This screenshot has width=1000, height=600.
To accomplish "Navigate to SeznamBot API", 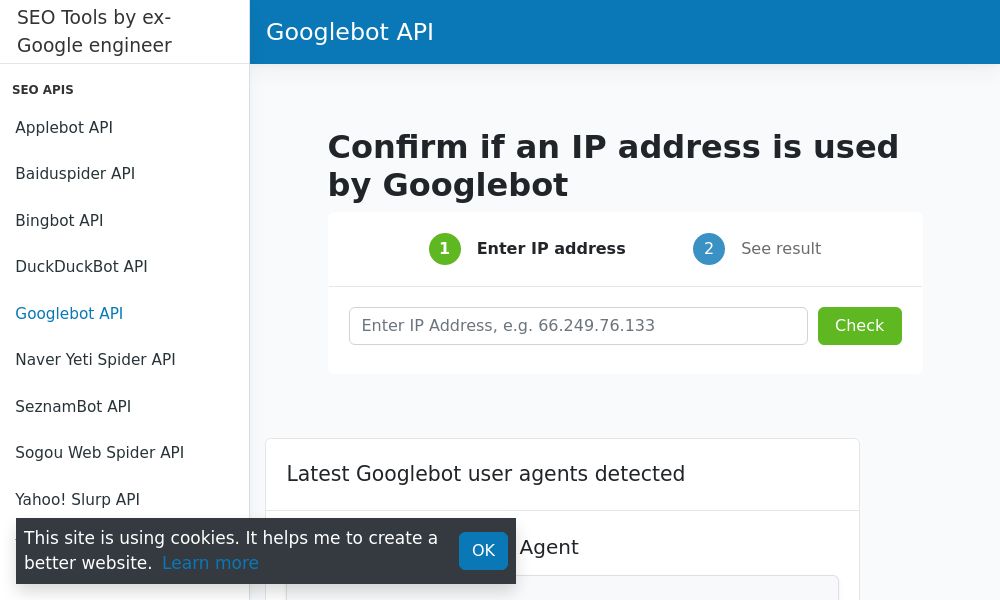I will click(73, 407).
